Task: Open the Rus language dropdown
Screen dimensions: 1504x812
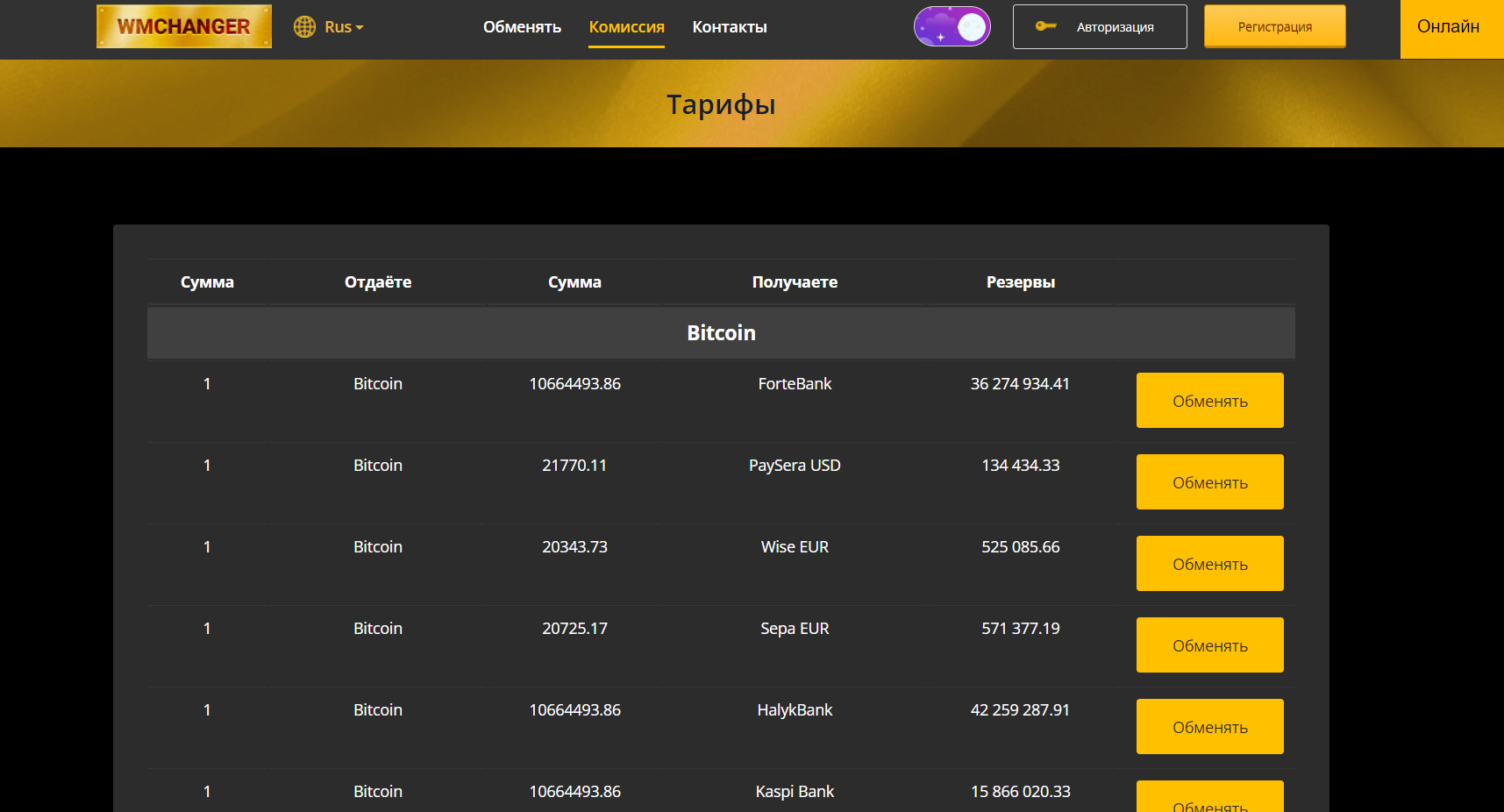Action: (x=344, y=27)
